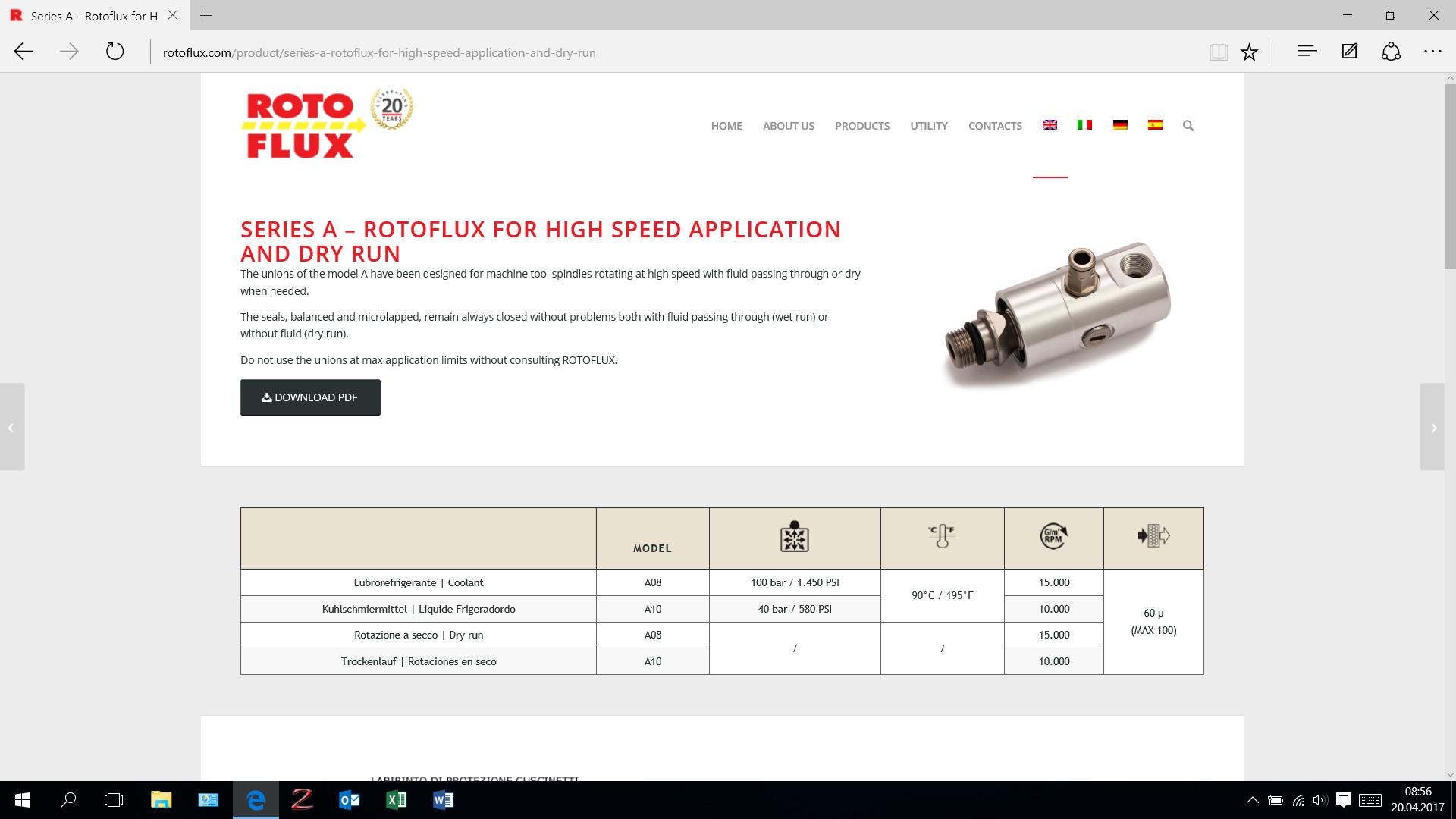Open the PRODUCTS menu item

pyautogui.click(x=862, y=126)
